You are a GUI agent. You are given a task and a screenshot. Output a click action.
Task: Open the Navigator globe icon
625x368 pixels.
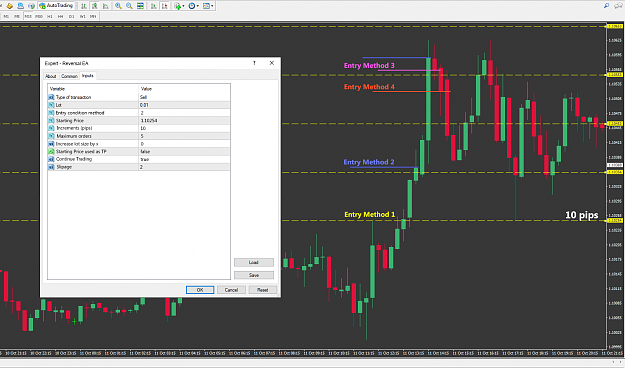click(x=31, y=6)
